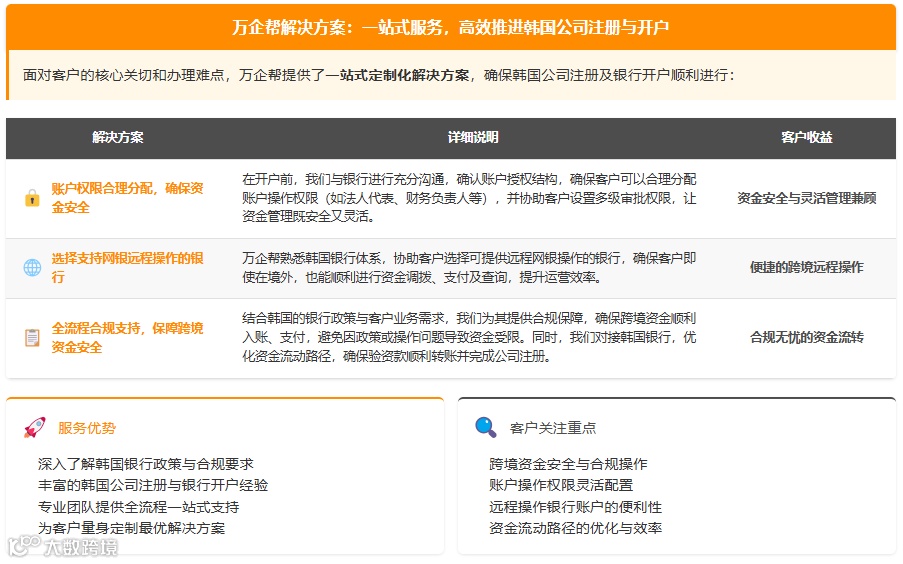Click the 解决方案 column header

click(x=117, y=137)
